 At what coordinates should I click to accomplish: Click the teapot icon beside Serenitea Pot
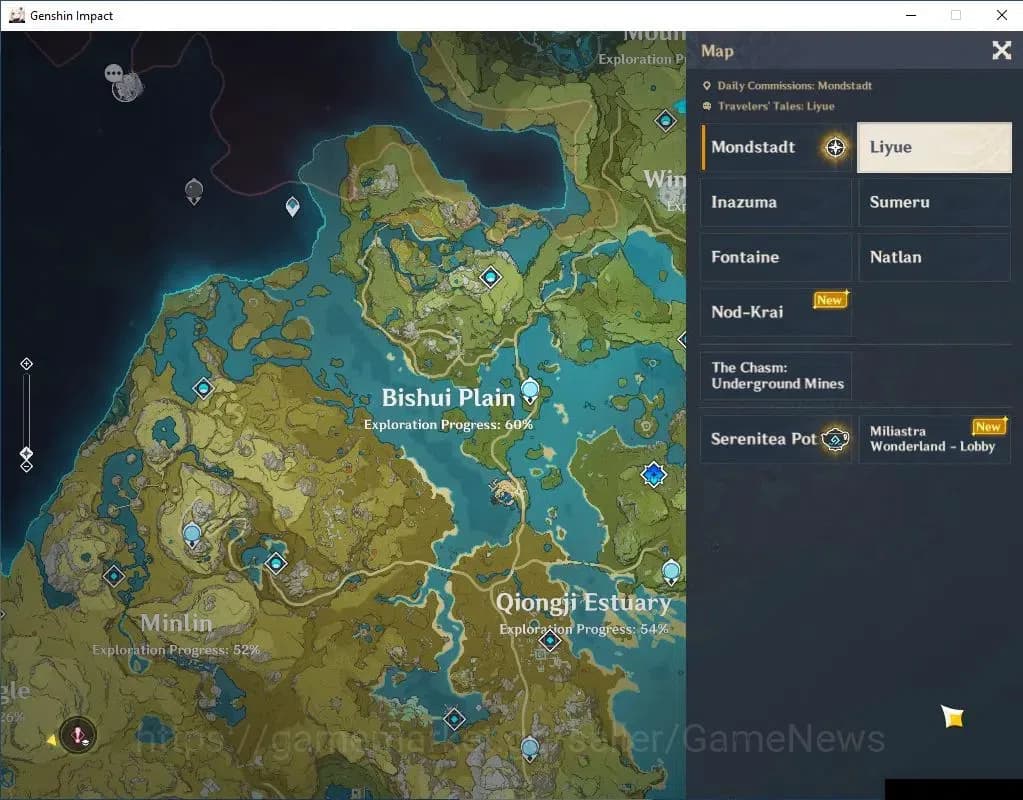click(835, 439)
